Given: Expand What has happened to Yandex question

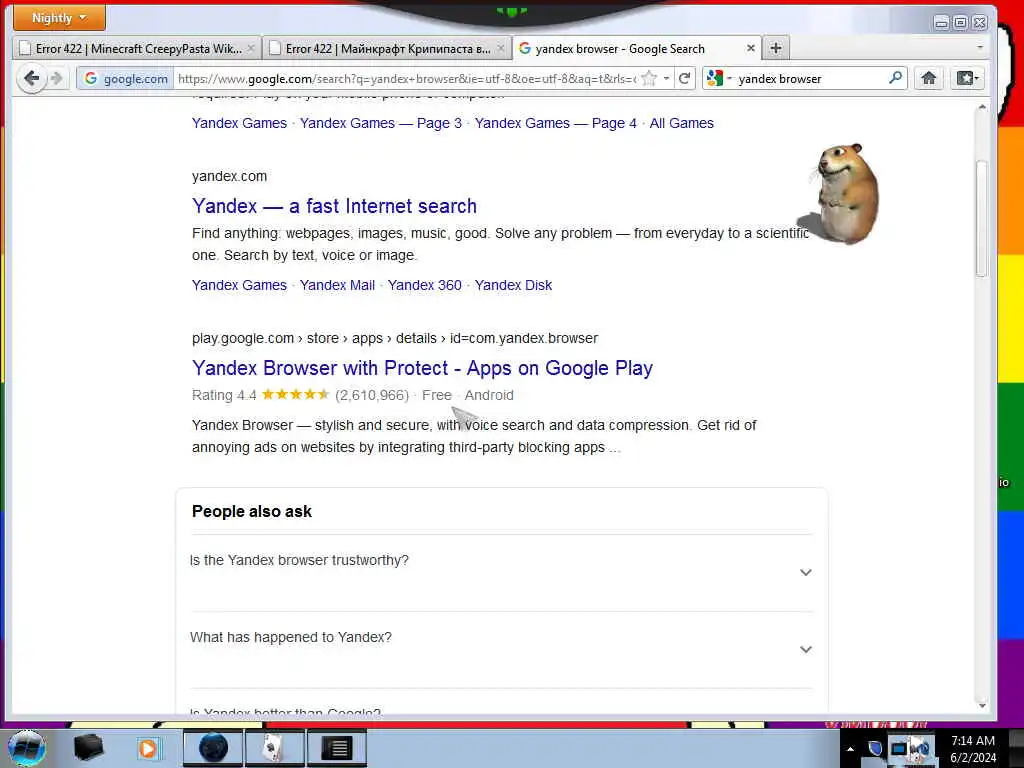Looking at the screenshot, I should tap(501, 649).
